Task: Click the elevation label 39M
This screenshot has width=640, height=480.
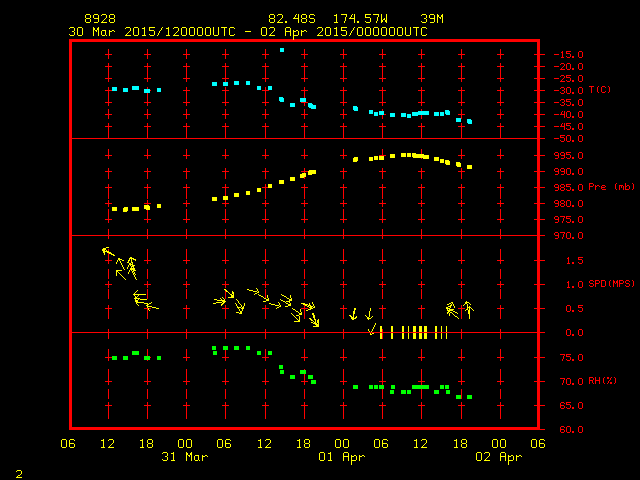Action: (x=432, y=19)
